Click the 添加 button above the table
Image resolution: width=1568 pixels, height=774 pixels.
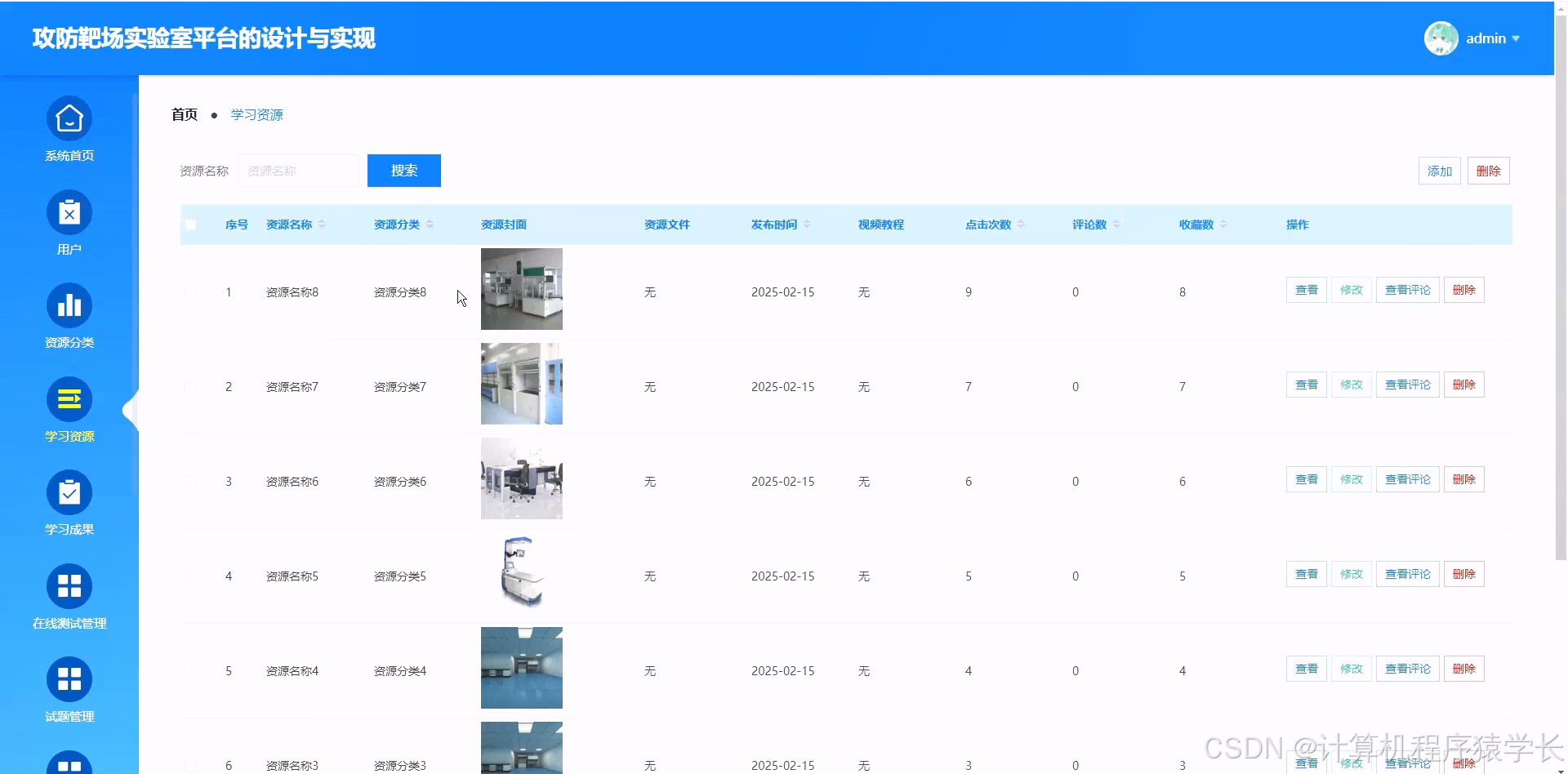click(x=1440, y=171)
